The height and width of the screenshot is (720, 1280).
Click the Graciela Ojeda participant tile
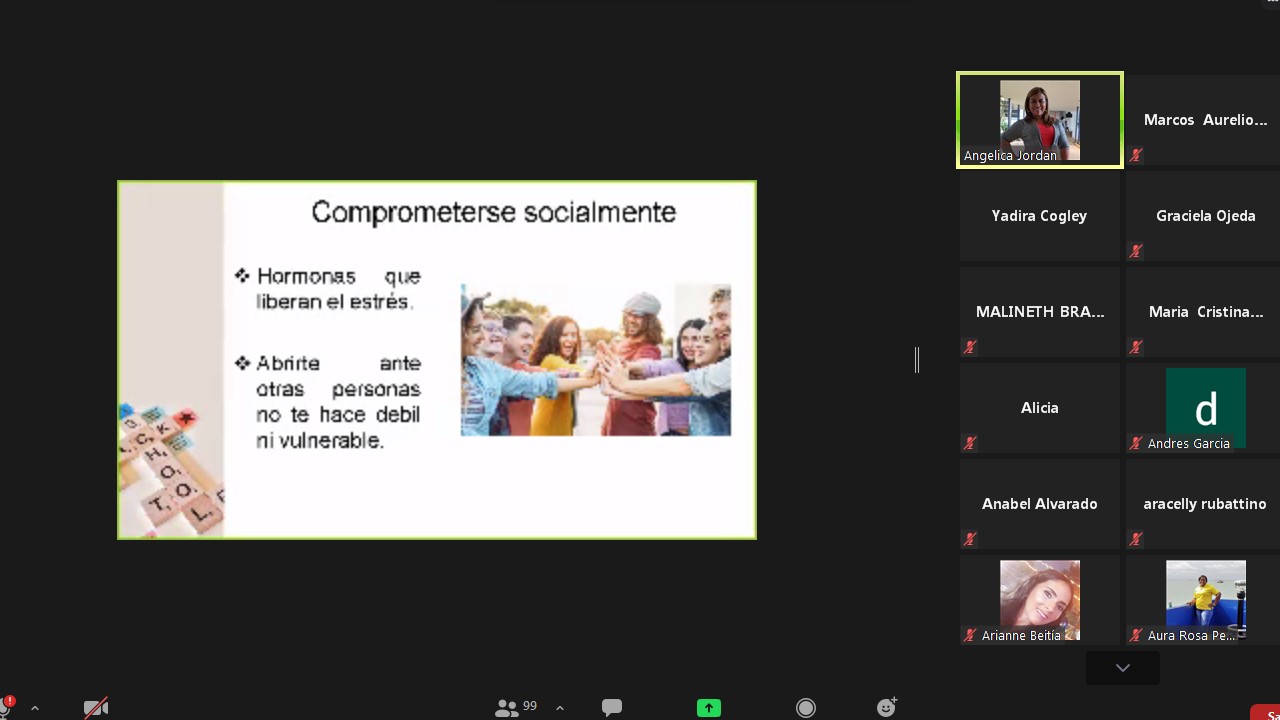[x=1206, y=216]
